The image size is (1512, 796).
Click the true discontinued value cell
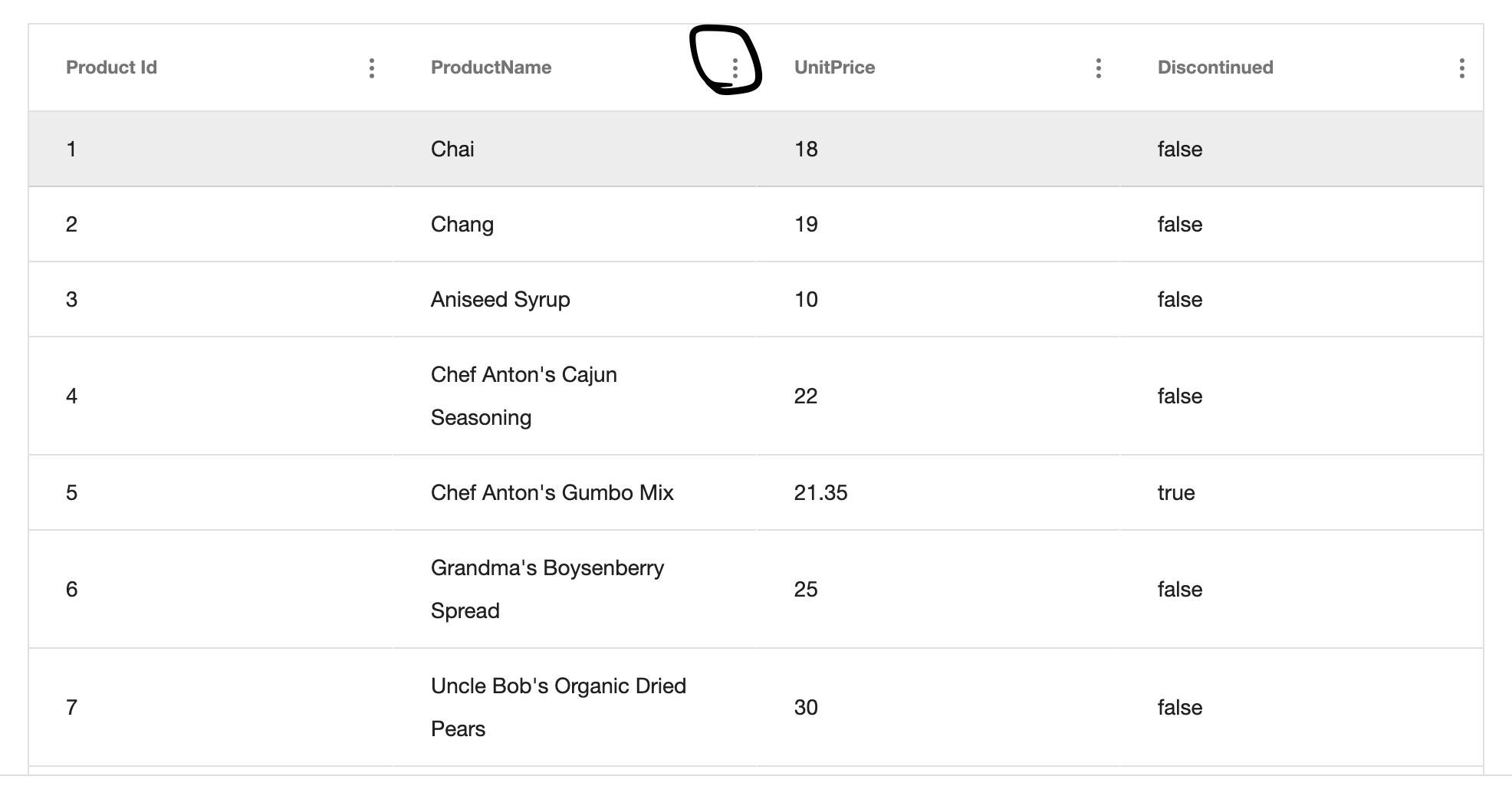(x=1176, y=492)
